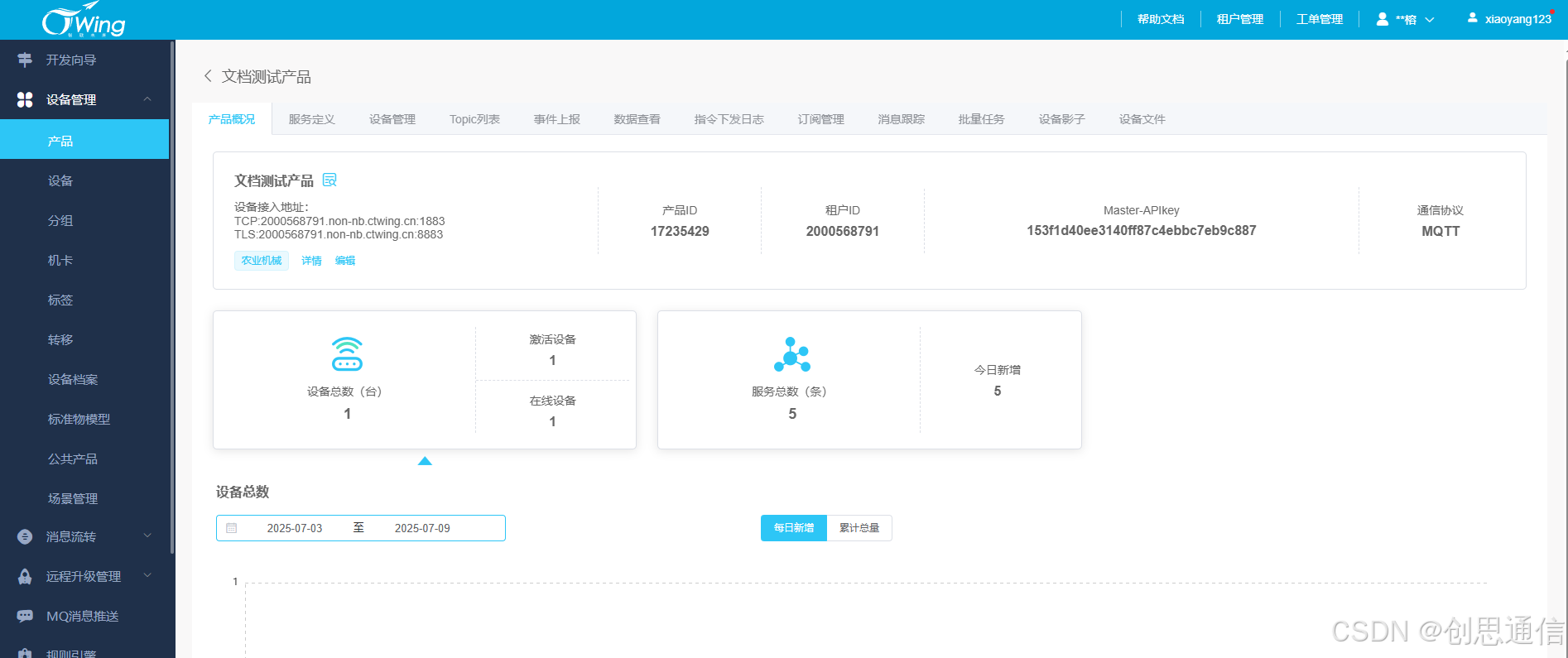Select the 每日新增 toggle button
Screen dimensions: 1568x658
(x=794, y=528)
